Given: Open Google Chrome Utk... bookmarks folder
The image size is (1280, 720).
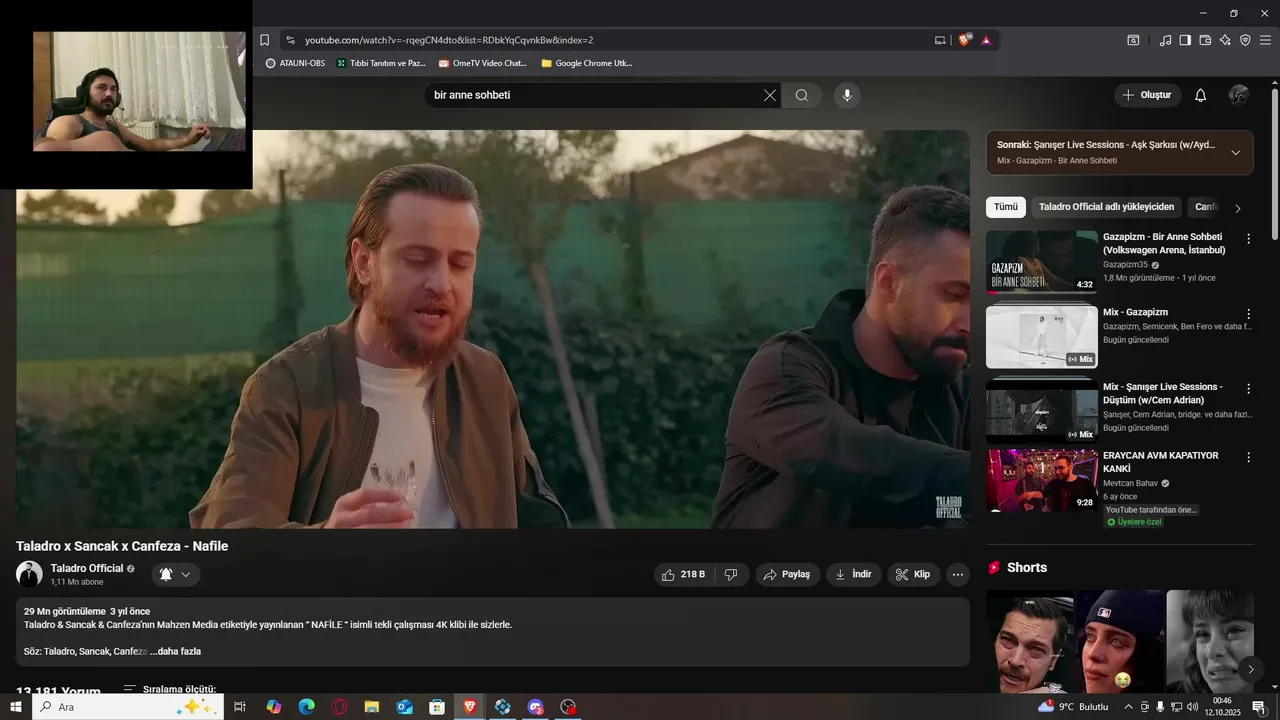Looking at the screenshot, I should pos(587,63).
